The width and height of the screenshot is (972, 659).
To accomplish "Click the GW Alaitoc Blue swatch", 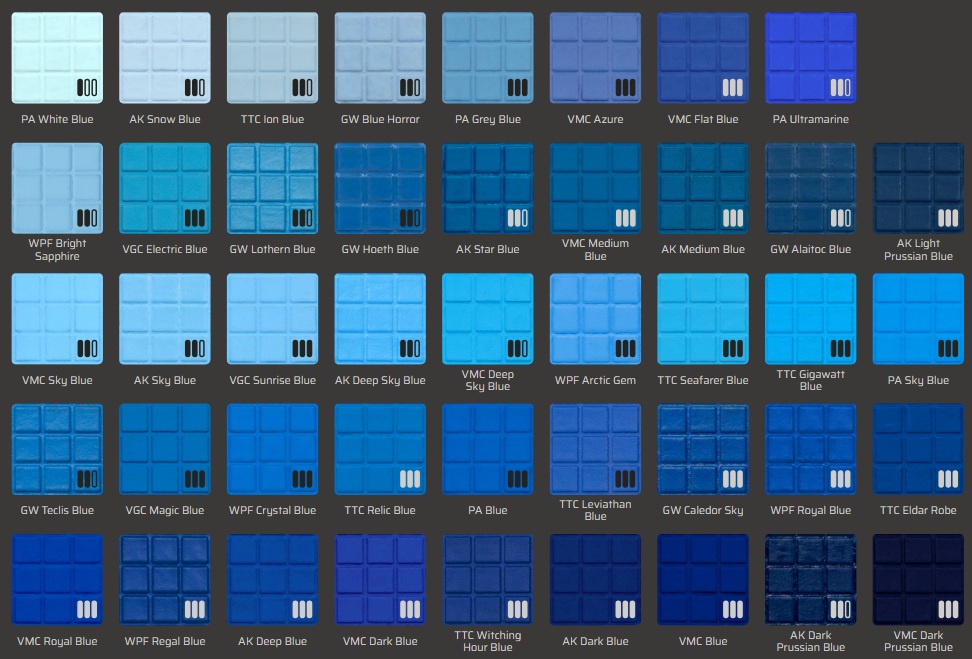I will [x=811, y=188].
